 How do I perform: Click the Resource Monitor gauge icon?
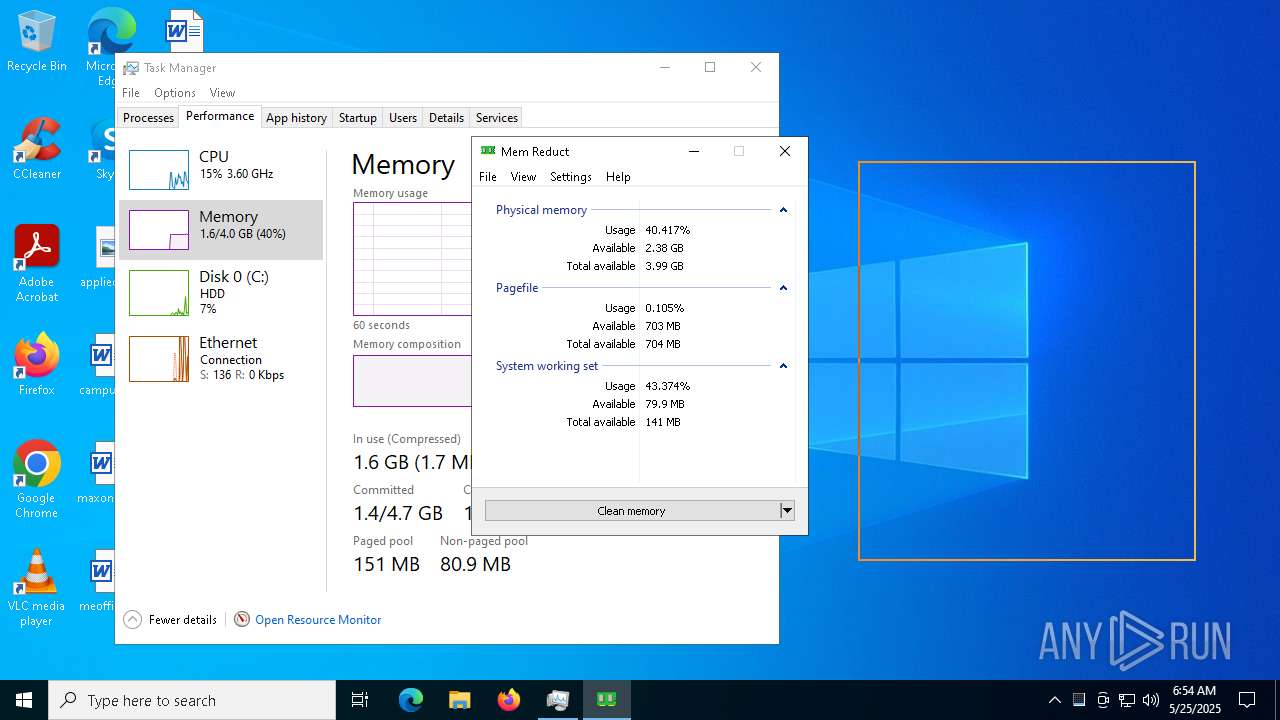point(241,619)
